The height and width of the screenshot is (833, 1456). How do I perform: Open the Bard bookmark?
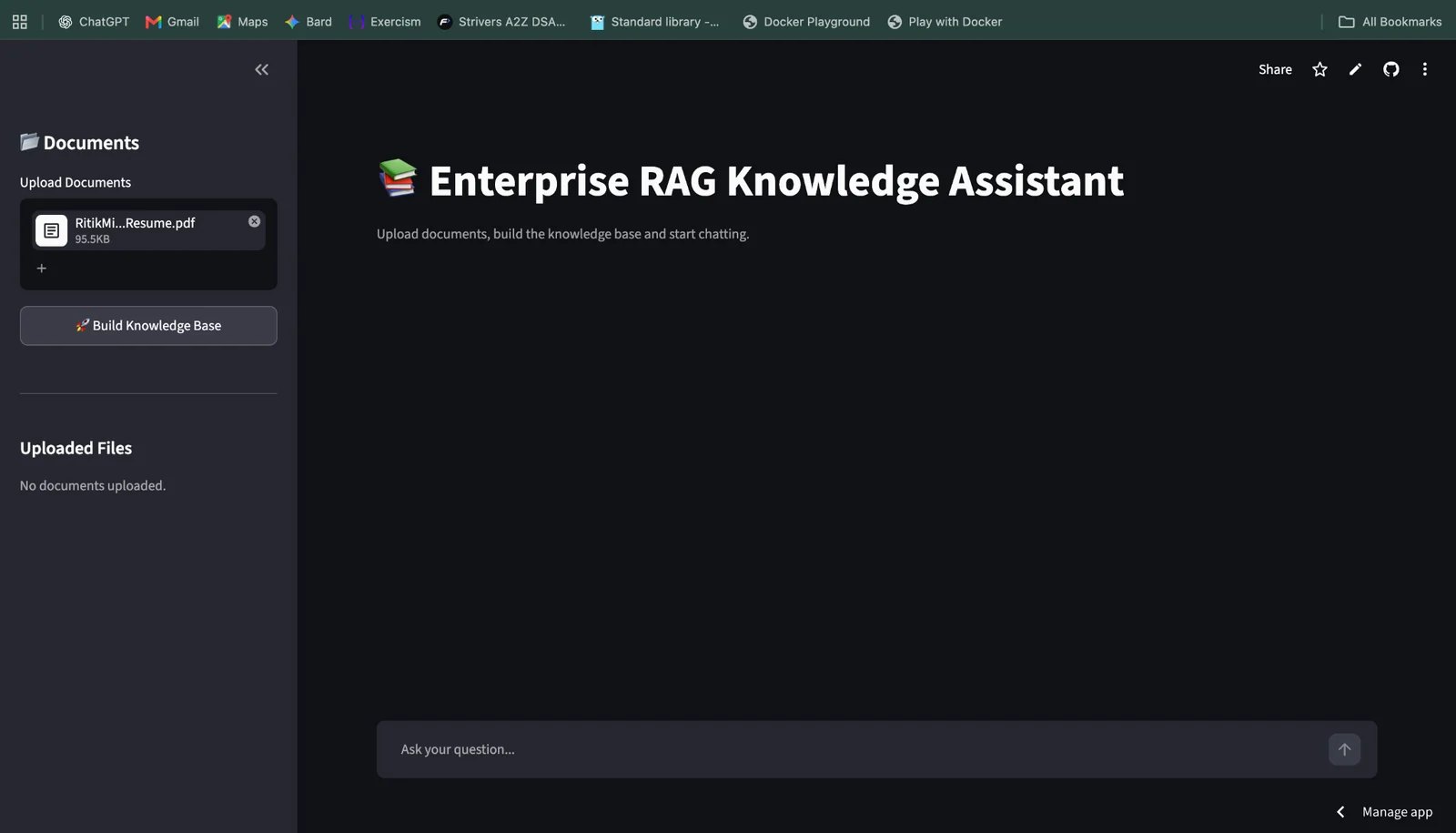pos(308,21)
